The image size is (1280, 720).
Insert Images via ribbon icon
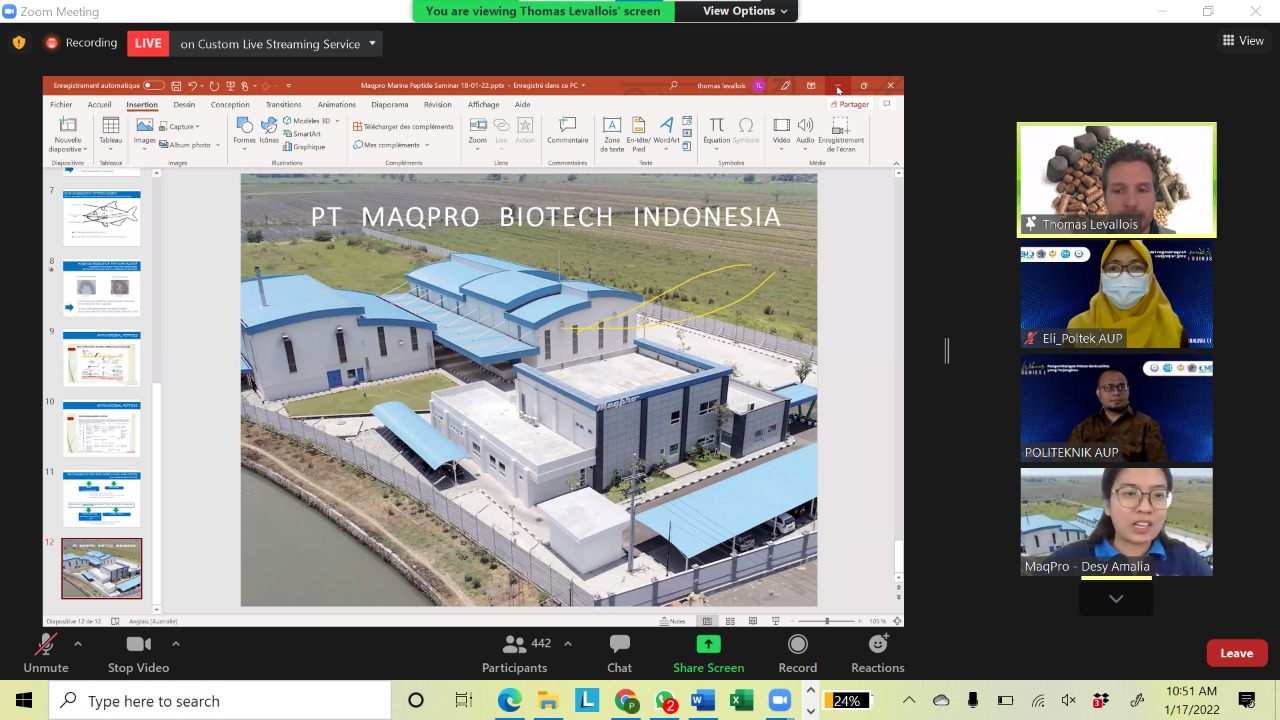[145, 132]
